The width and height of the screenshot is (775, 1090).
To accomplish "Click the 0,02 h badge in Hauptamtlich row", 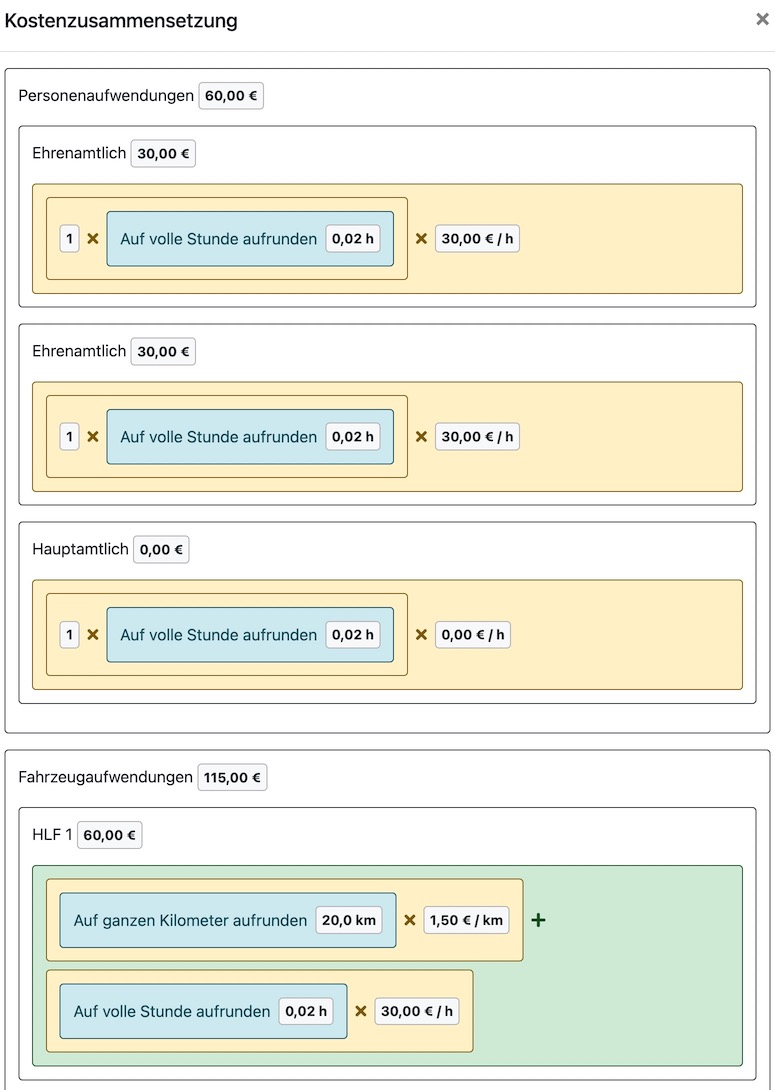I will [x=353, y=635].
